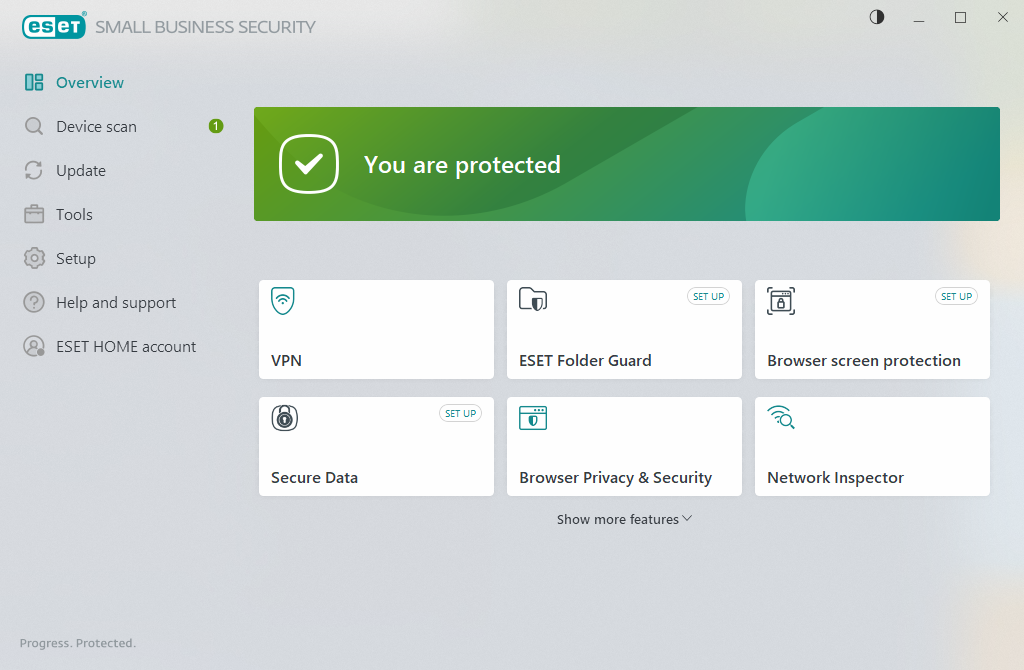
Task: Click the Device scan notification badge
Action: [216, 126]
